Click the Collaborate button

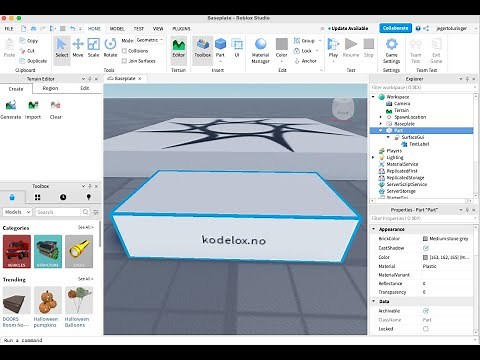pyautogui.click(x=395, y=28)
